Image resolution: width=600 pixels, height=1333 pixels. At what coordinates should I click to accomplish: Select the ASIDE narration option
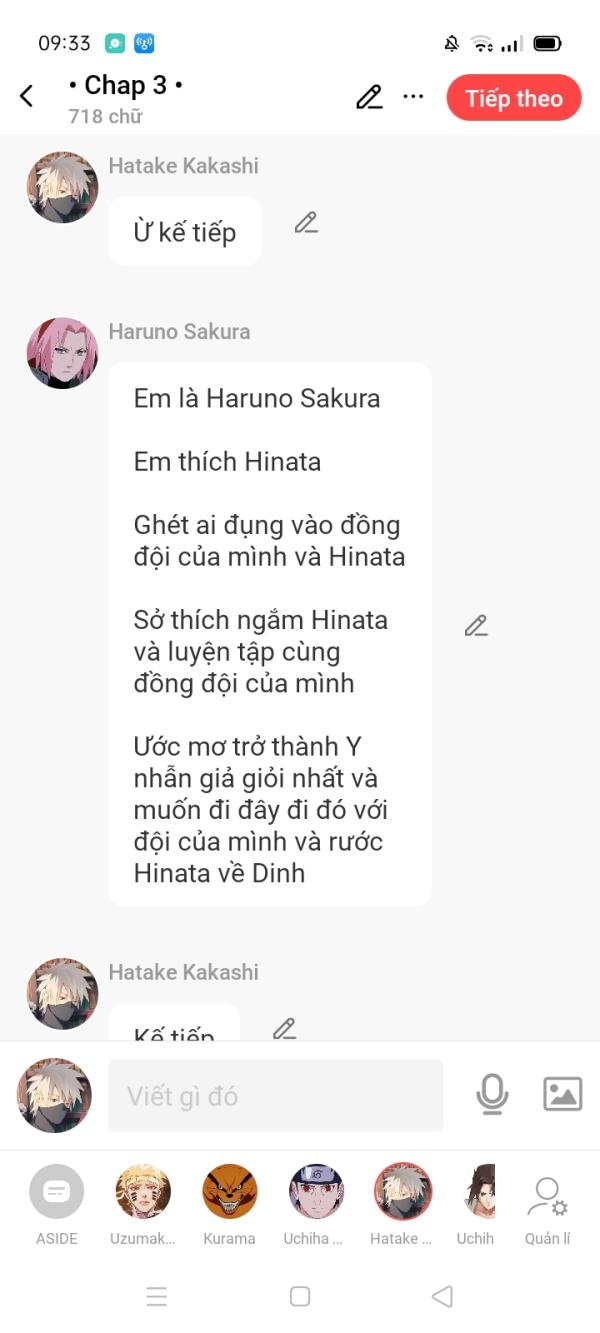[x=57, y=1205]
